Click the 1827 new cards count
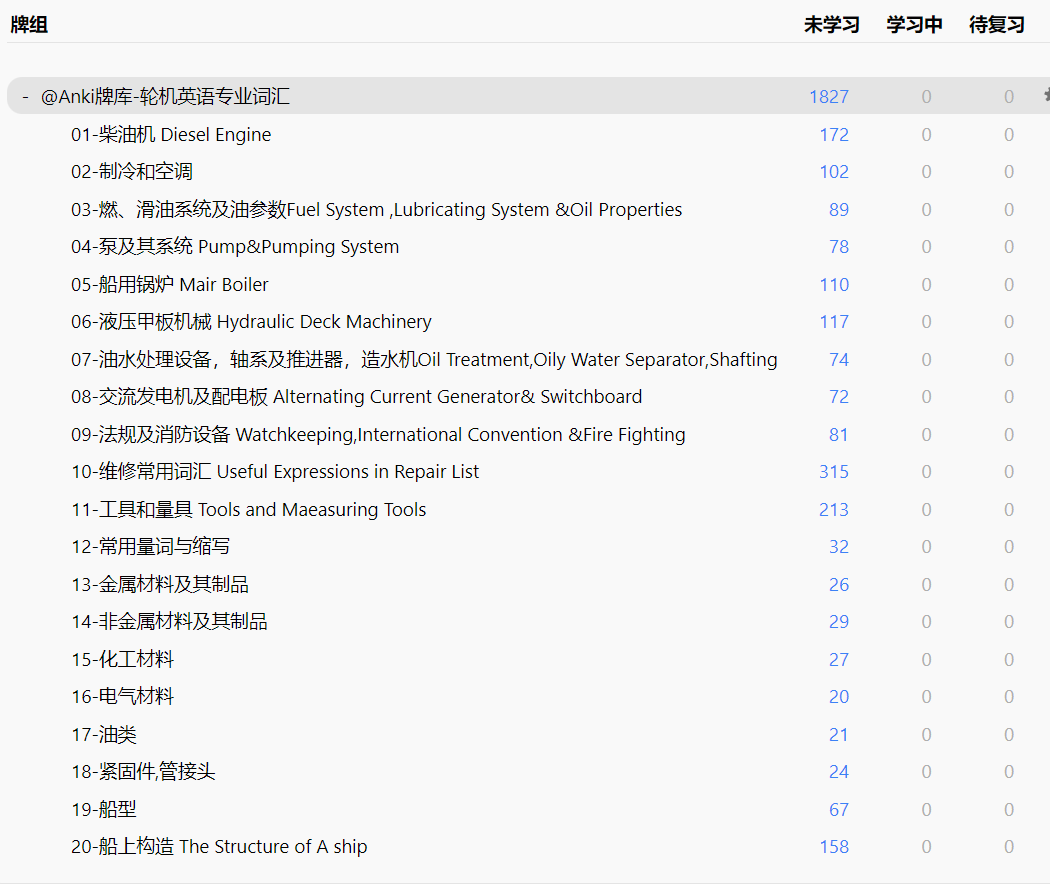Image resolution: width=1050 pixels, height=884 pixels. (828, 97)
